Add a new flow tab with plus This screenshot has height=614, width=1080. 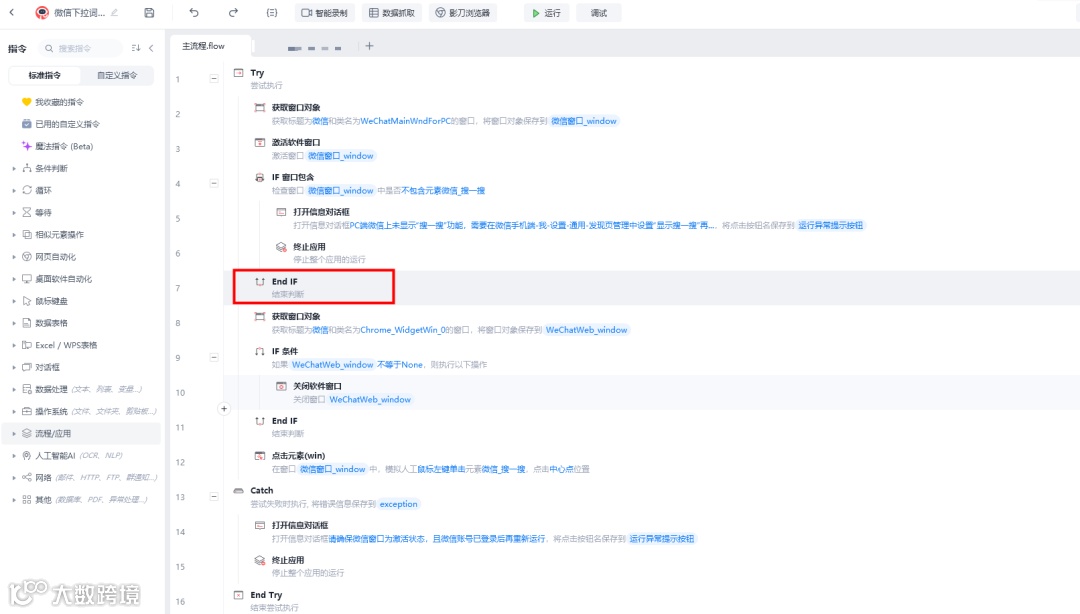pos(369,45)
